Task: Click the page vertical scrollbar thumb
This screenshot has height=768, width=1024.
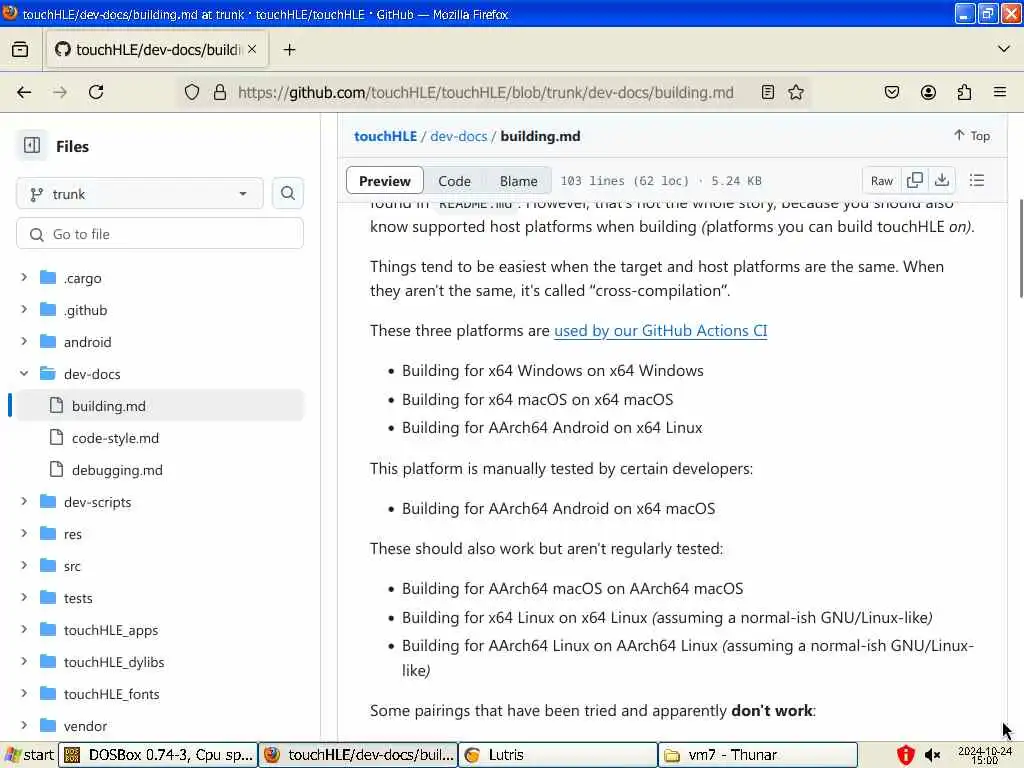Action: [1021, 248]
